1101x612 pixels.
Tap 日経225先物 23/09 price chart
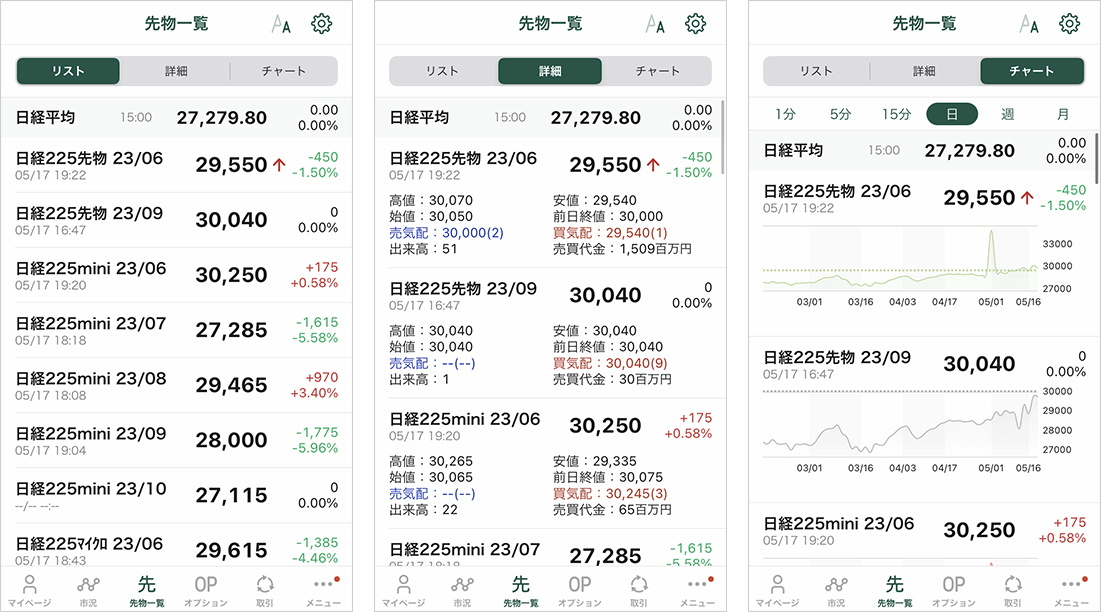coord(900,423)
